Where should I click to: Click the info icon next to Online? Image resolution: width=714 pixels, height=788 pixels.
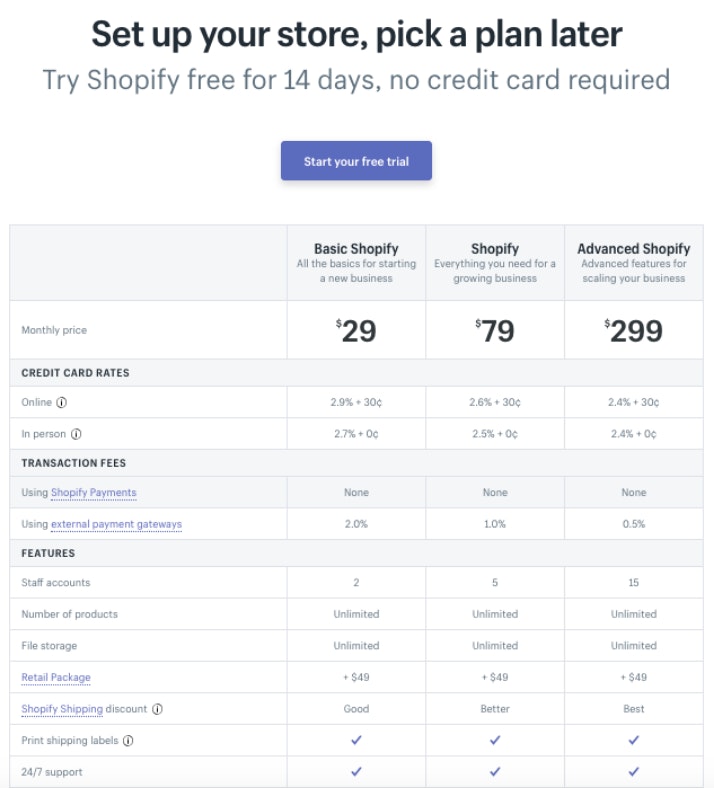pyautogui.click(x=61, y=403)
